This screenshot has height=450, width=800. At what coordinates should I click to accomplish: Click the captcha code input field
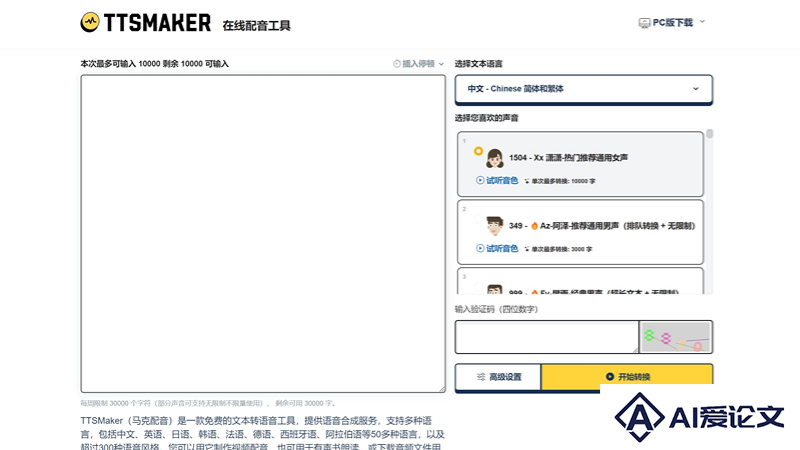click(x=546, y=337)
